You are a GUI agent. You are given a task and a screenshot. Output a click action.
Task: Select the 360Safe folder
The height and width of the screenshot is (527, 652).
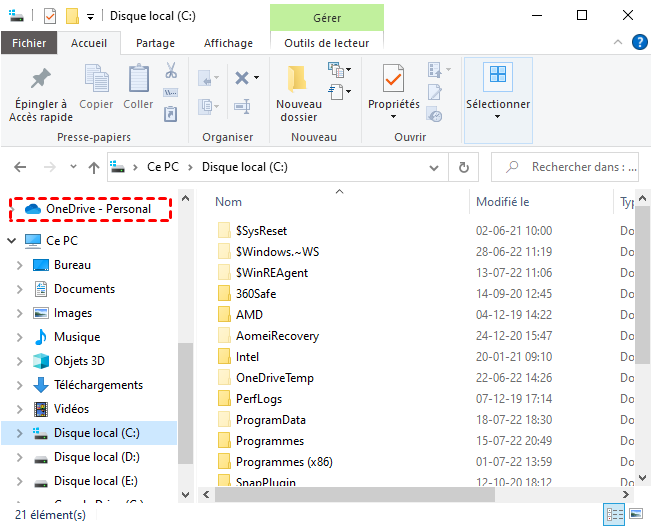coord(256,294)
